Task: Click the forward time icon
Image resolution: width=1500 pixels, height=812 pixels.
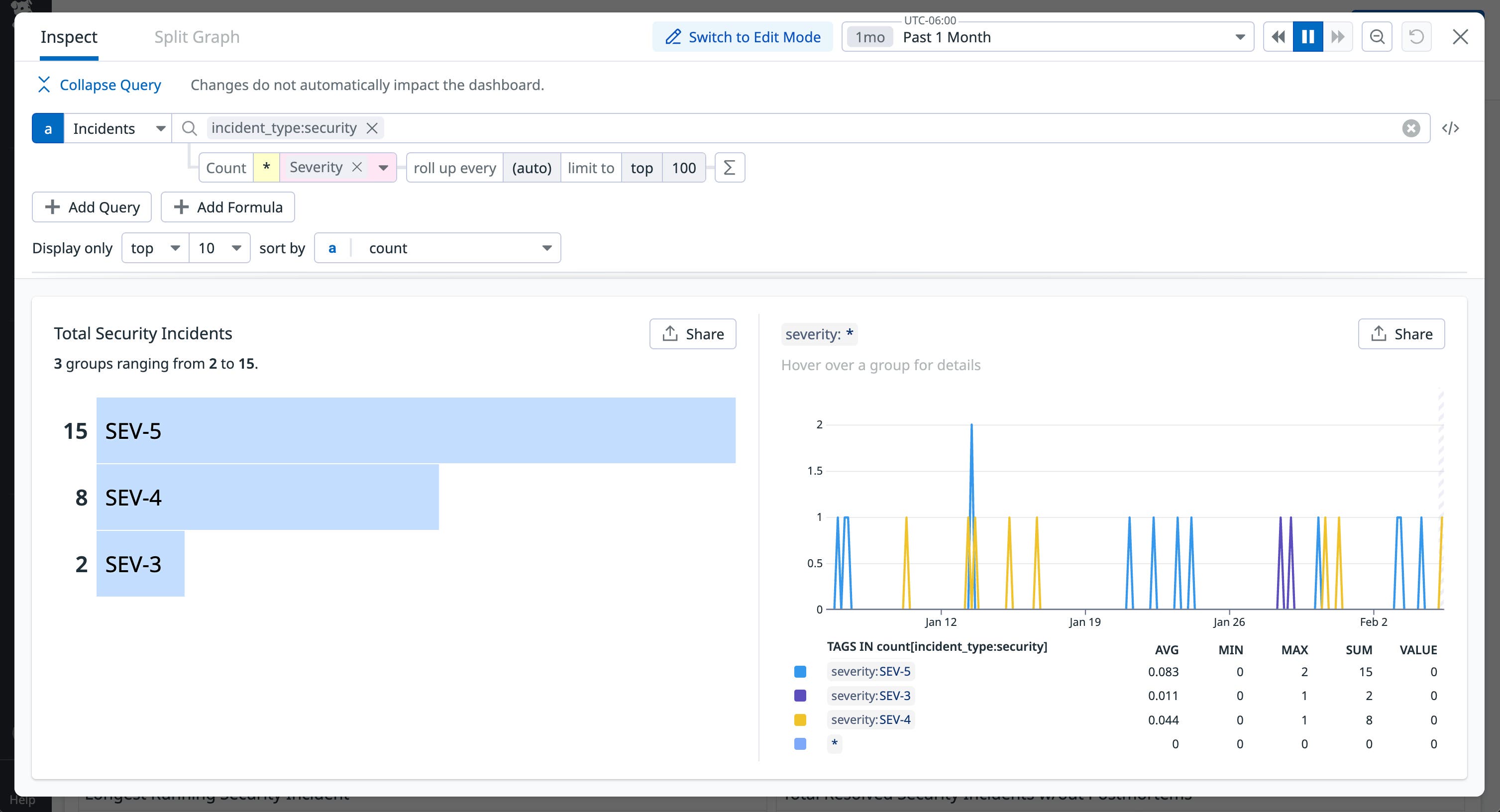Action: [x=1338, y=36]
